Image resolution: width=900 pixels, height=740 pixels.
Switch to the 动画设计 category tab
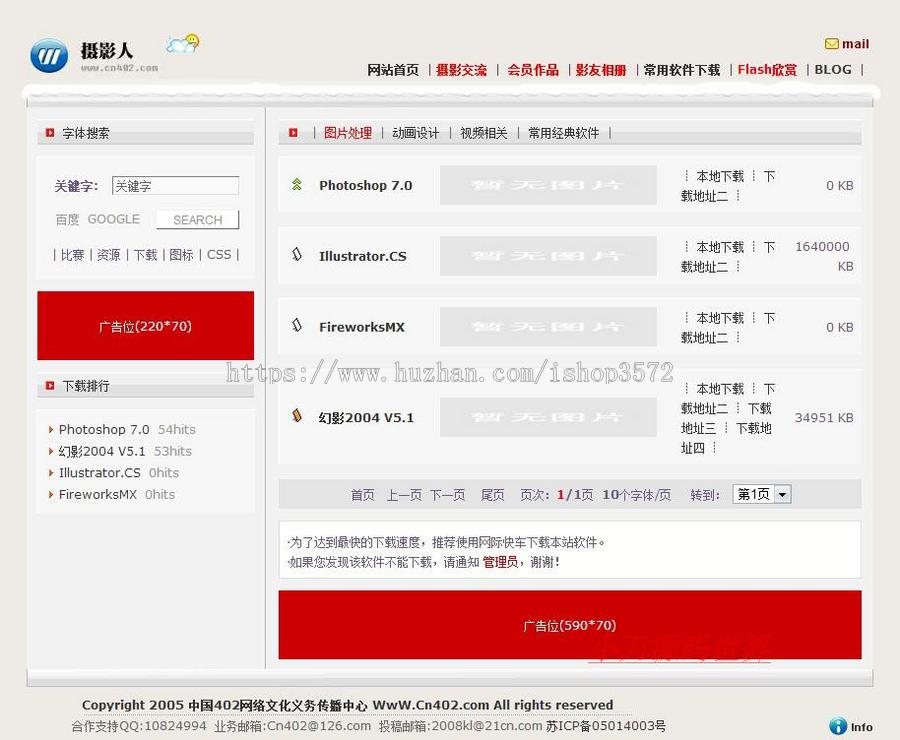coord(415,131)
